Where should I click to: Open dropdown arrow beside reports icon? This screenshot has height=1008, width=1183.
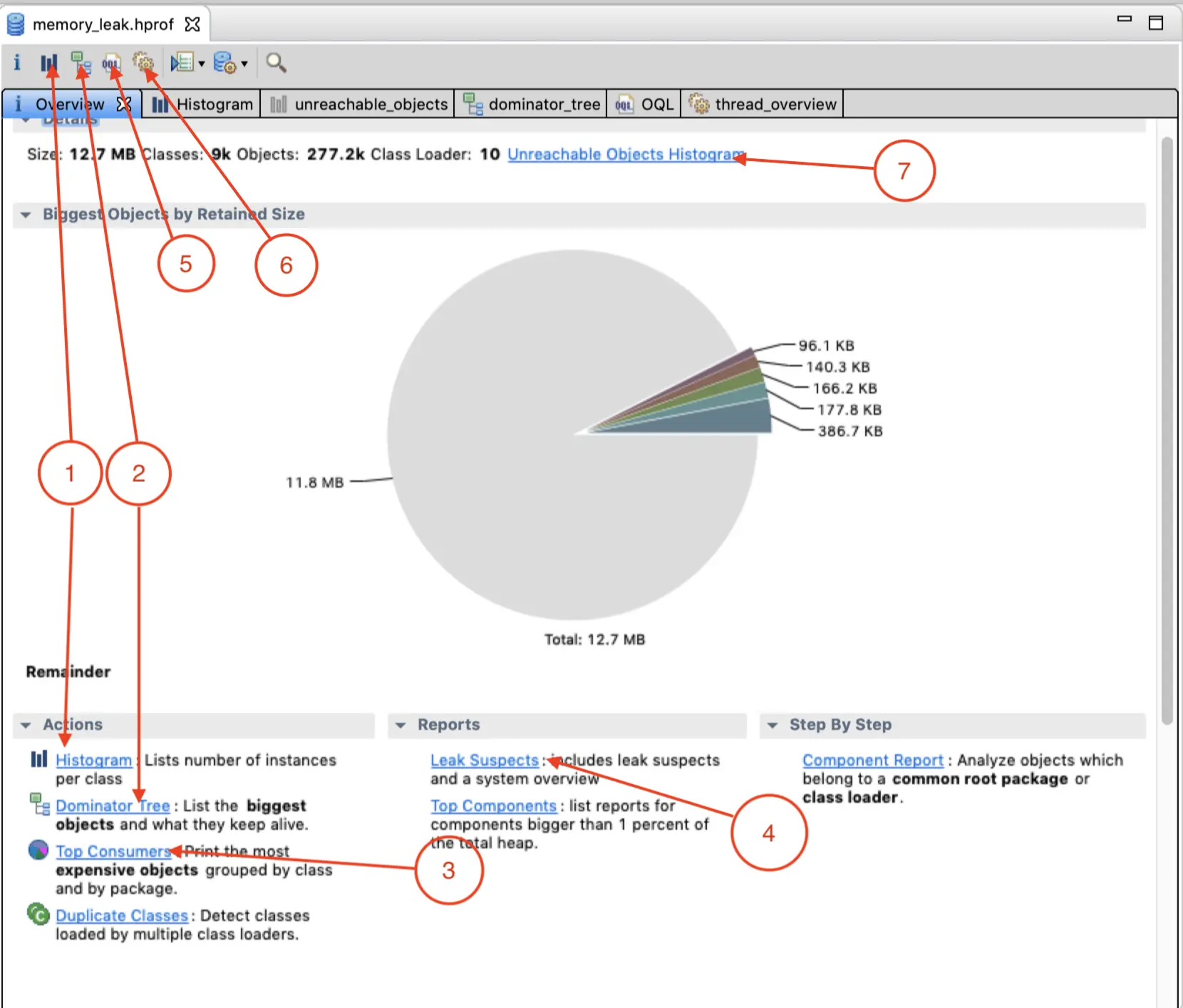(x=202, y=64)
